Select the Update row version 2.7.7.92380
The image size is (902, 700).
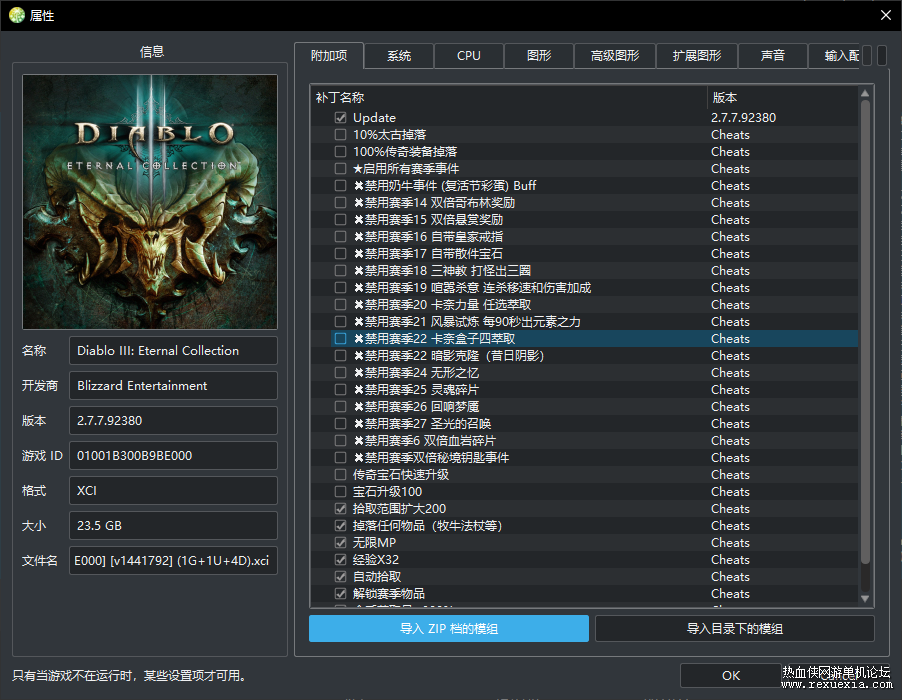point(743,117)
